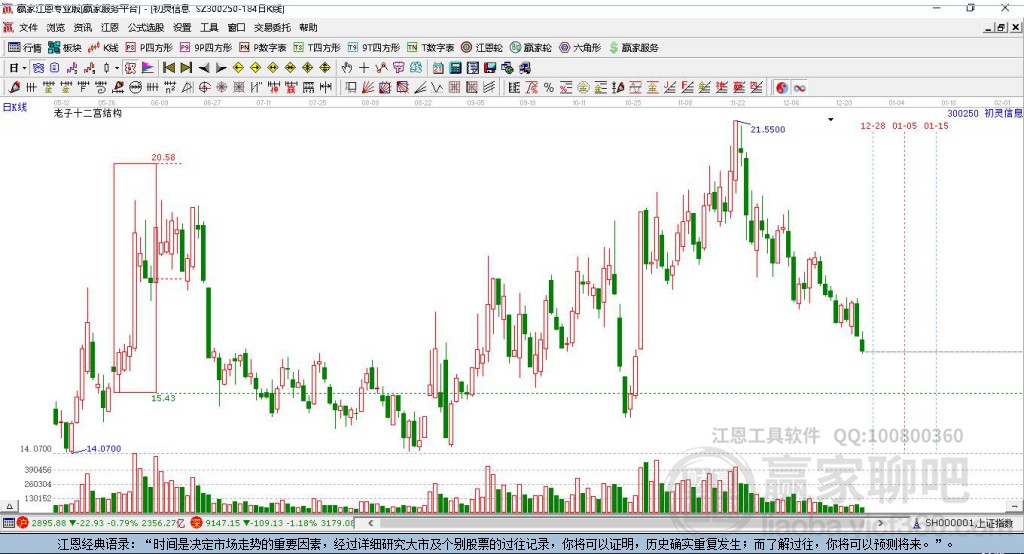Select the red fan lines tool
This screenshot has width=1024, height=554.
point(368,88)
